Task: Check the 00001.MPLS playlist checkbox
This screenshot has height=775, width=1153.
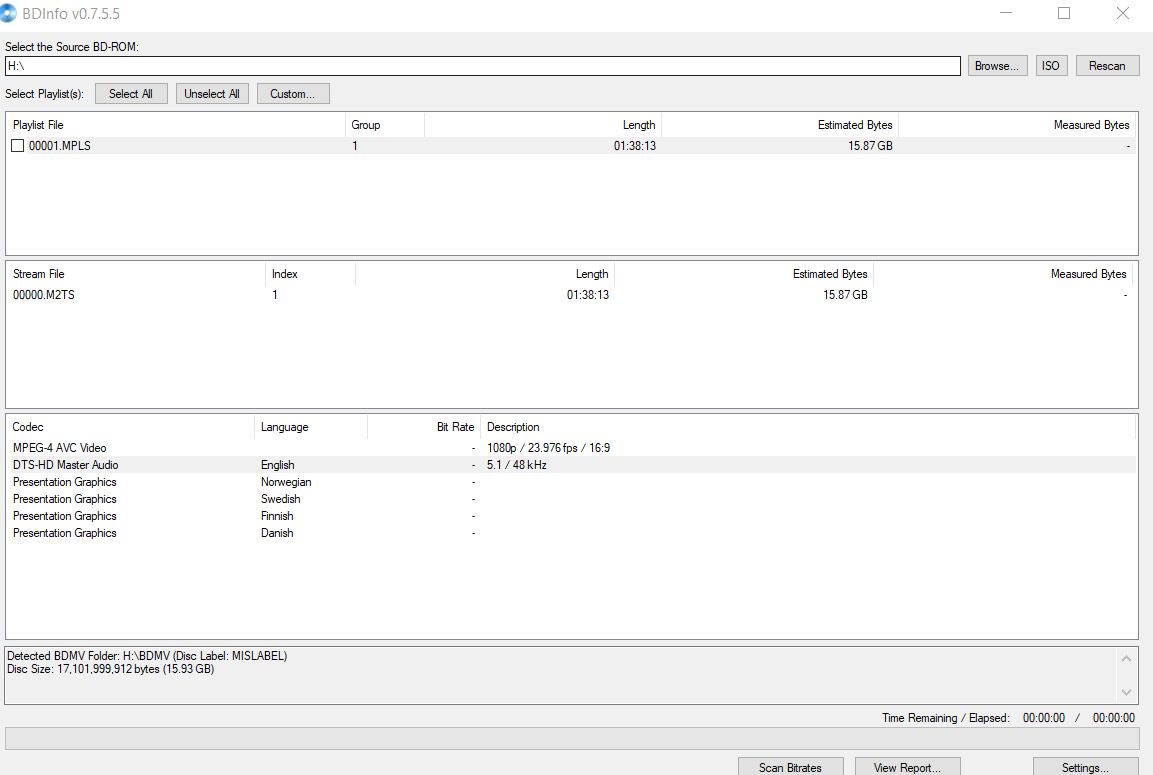Action: (18, 146)
